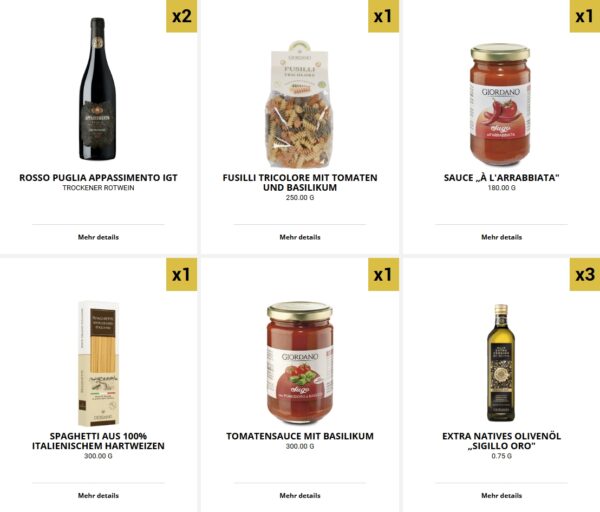Open the Fusilli Tricolore pasta bag image
The image size is (600, 512).
click(300, 104)
